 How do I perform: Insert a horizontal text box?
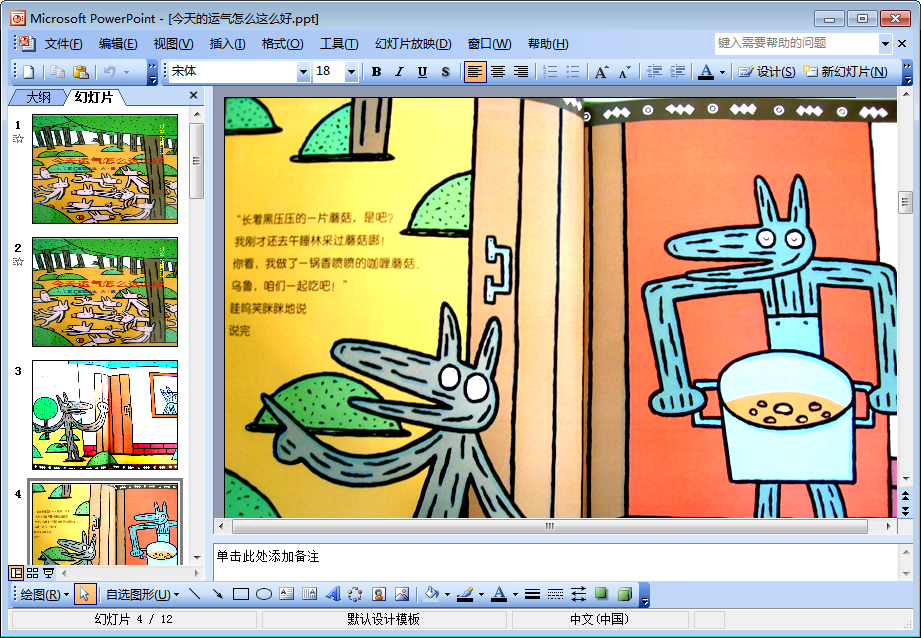(x=287, y=595)
